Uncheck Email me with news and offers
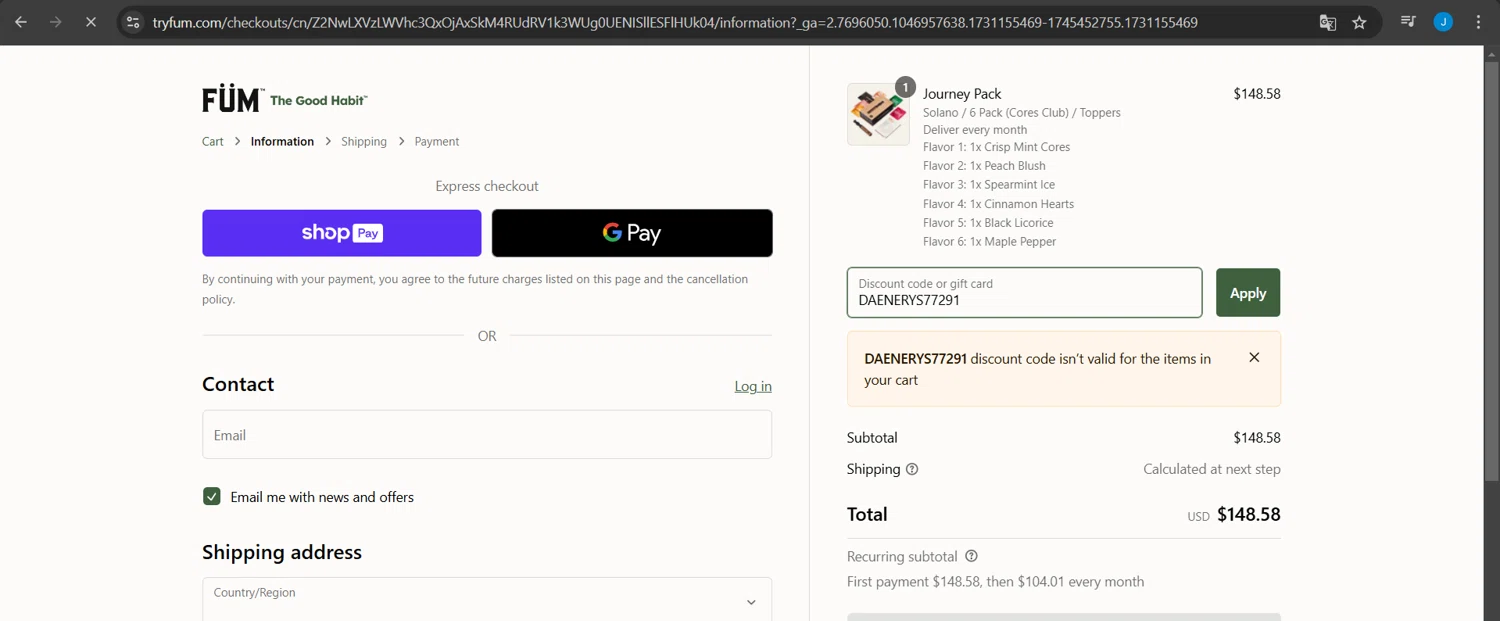The image size is (1500, 621). click(212, 497)
